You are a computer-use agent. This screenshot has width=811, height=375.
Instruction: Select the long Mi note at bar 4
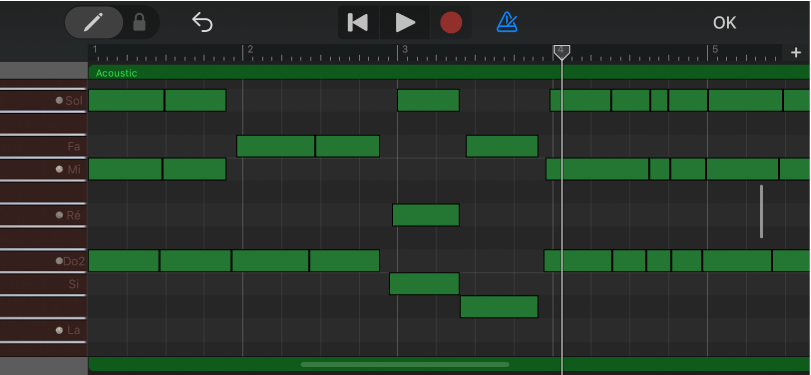click(x=597, y=169)
